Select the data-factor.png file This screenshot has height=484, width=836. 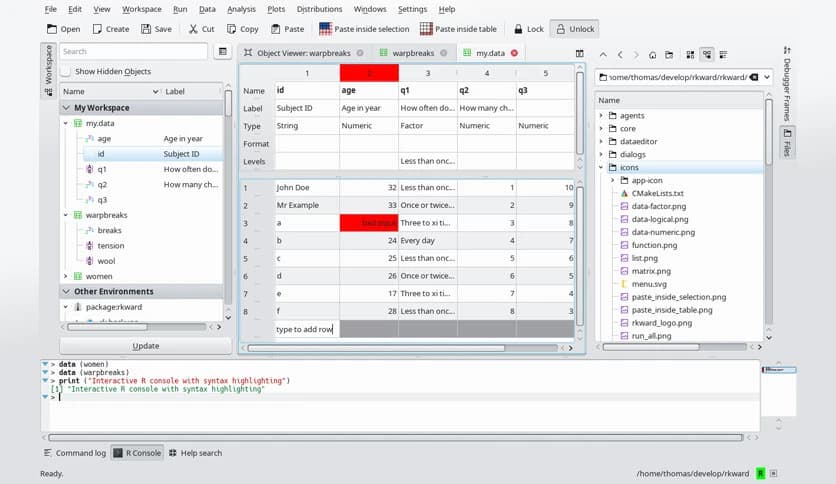point(658,206)
